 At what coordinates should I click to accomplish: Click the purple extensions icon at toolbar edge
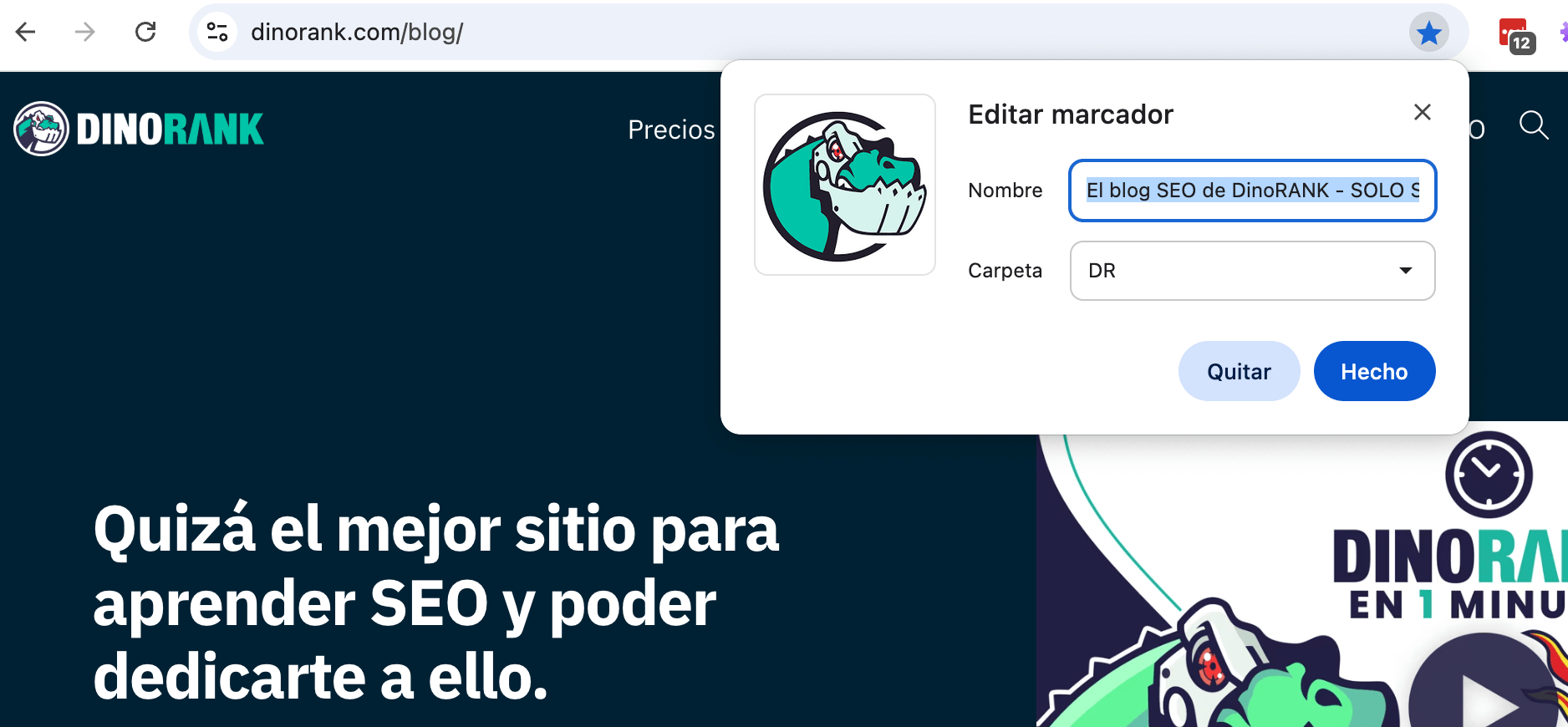[x=1563, y=32]
